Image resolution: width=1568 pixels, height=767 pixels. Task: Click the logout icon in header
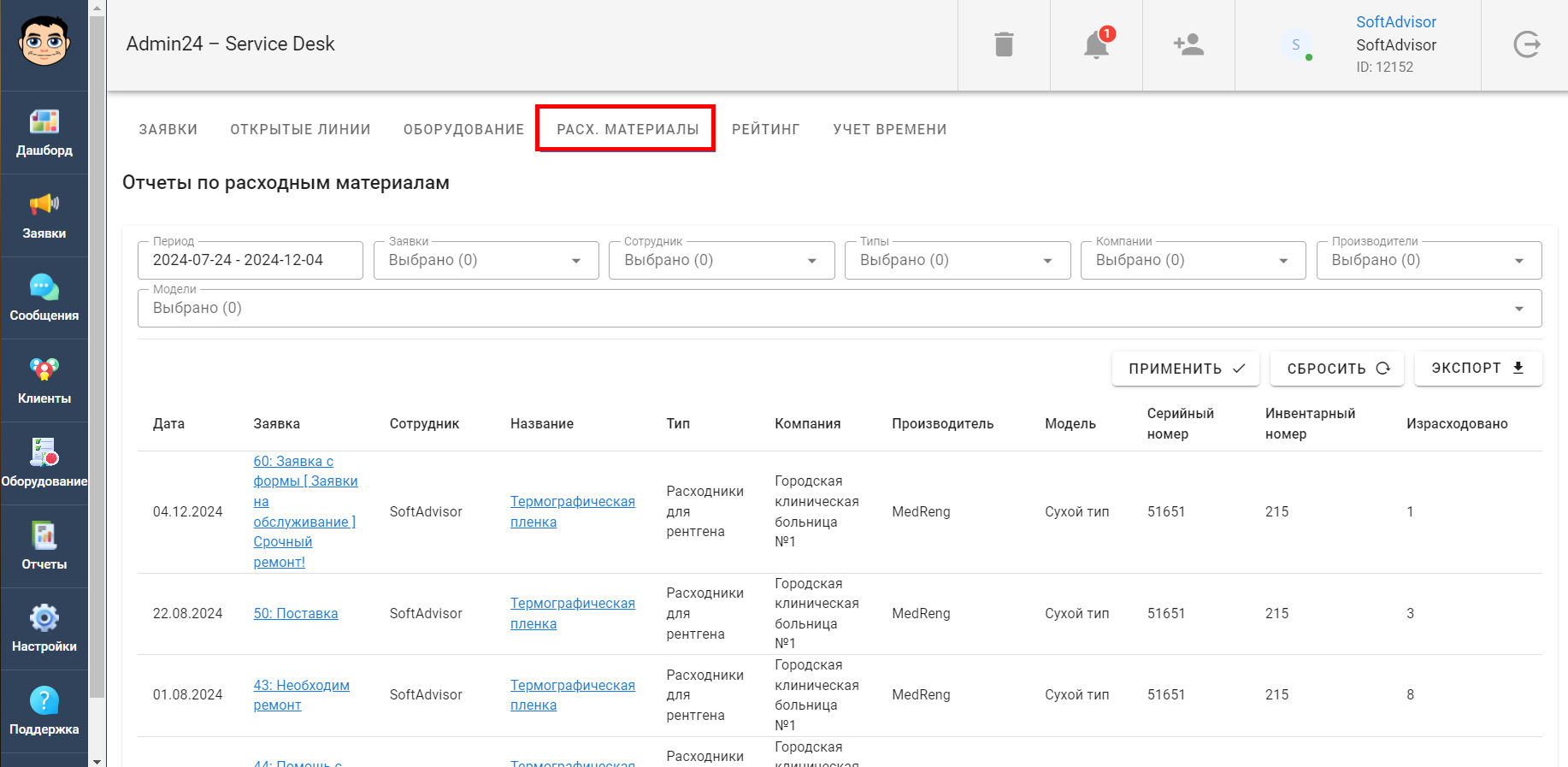(x=1526, y=44)
